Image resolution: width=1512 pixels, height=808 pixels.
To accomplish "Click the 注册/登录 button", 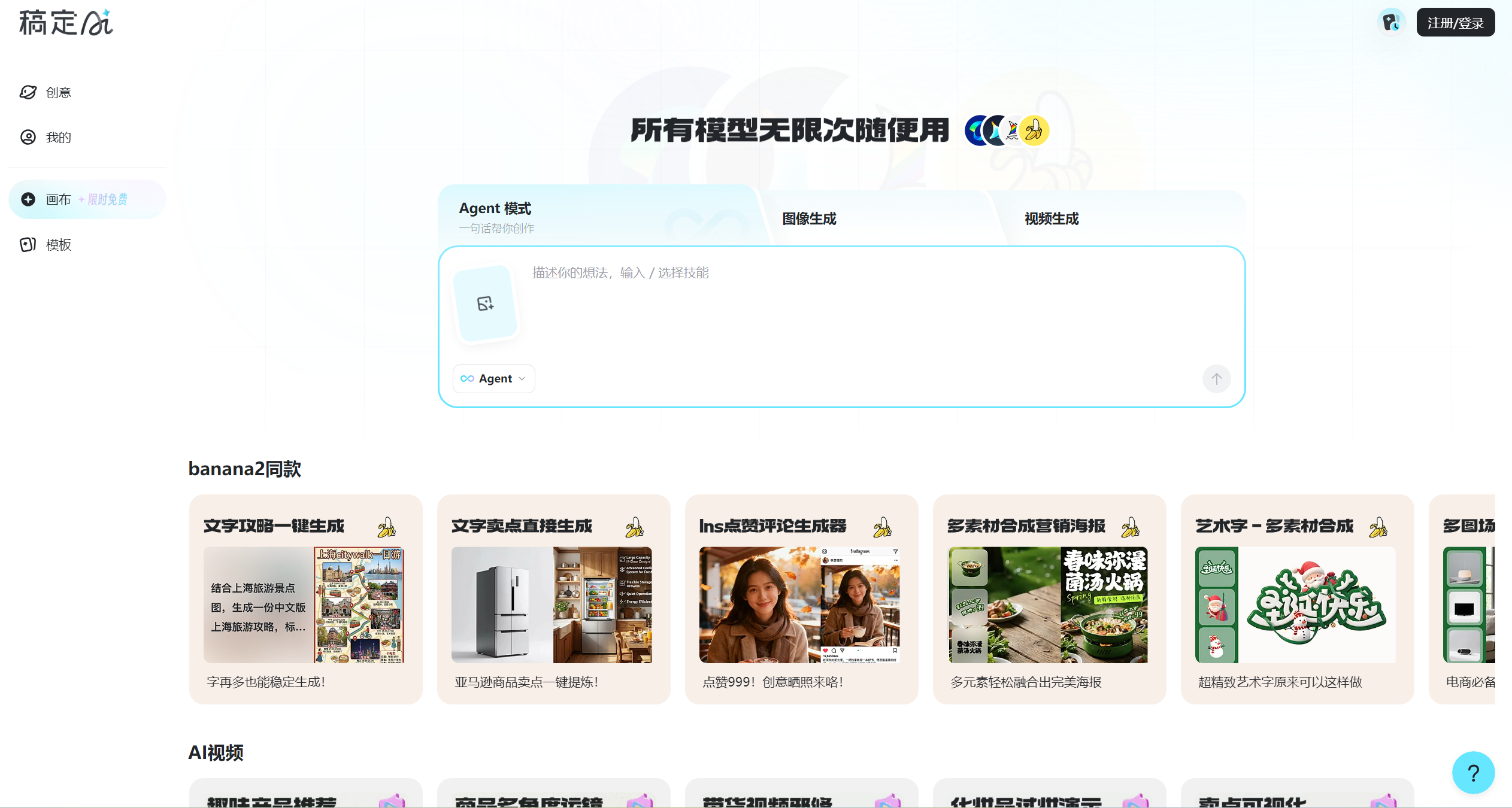I will tap(1455, 23).
